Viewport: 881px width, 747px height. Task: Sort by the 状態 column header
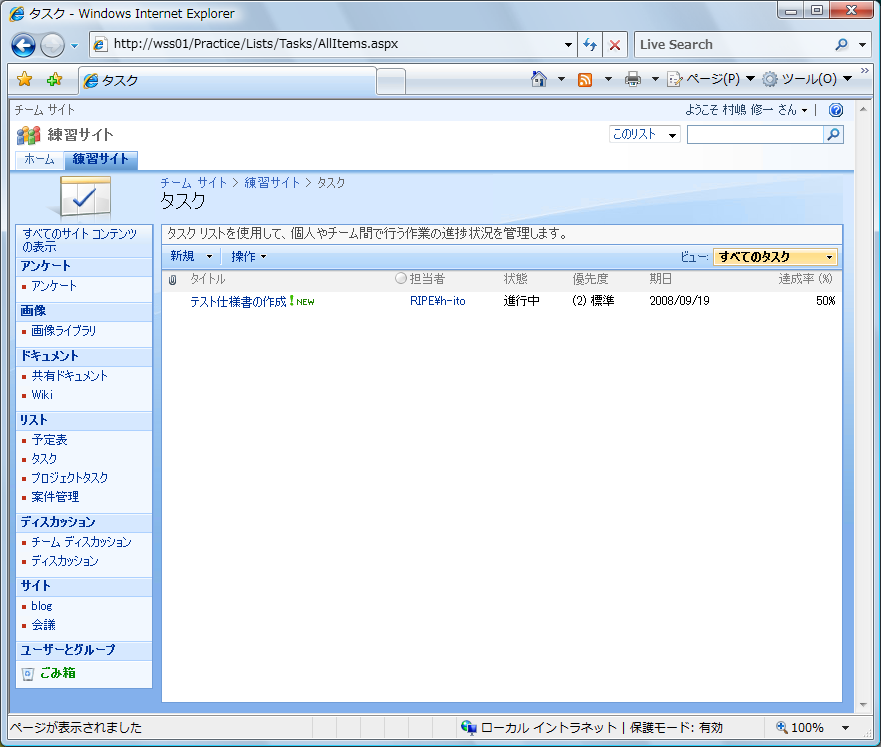tap(515, 279)
